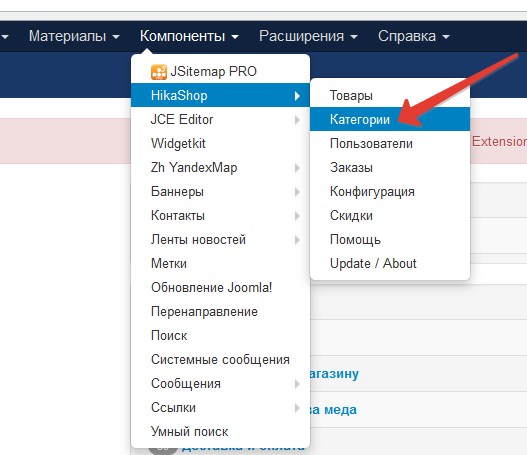Open the Расширения menu
Screen dimensions: 527x455
308,36
